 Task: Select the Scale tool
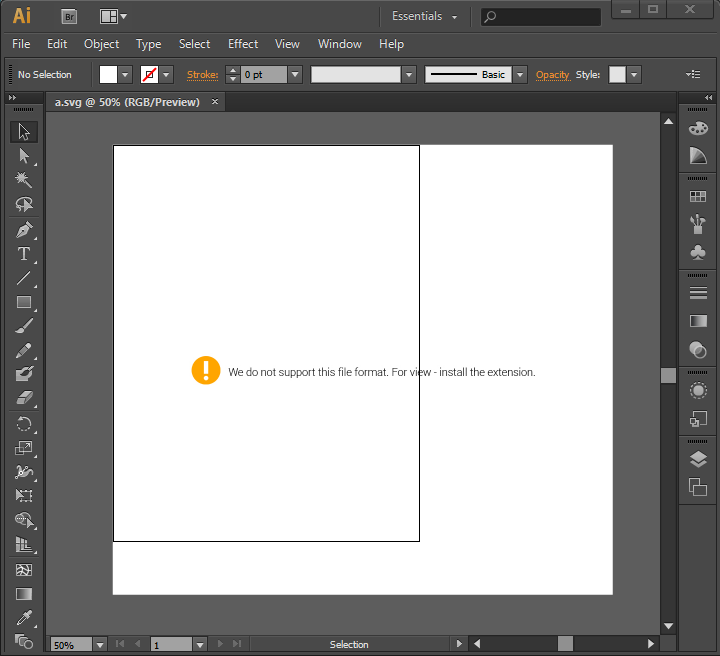pyautogui.click(x=24, y=448)
